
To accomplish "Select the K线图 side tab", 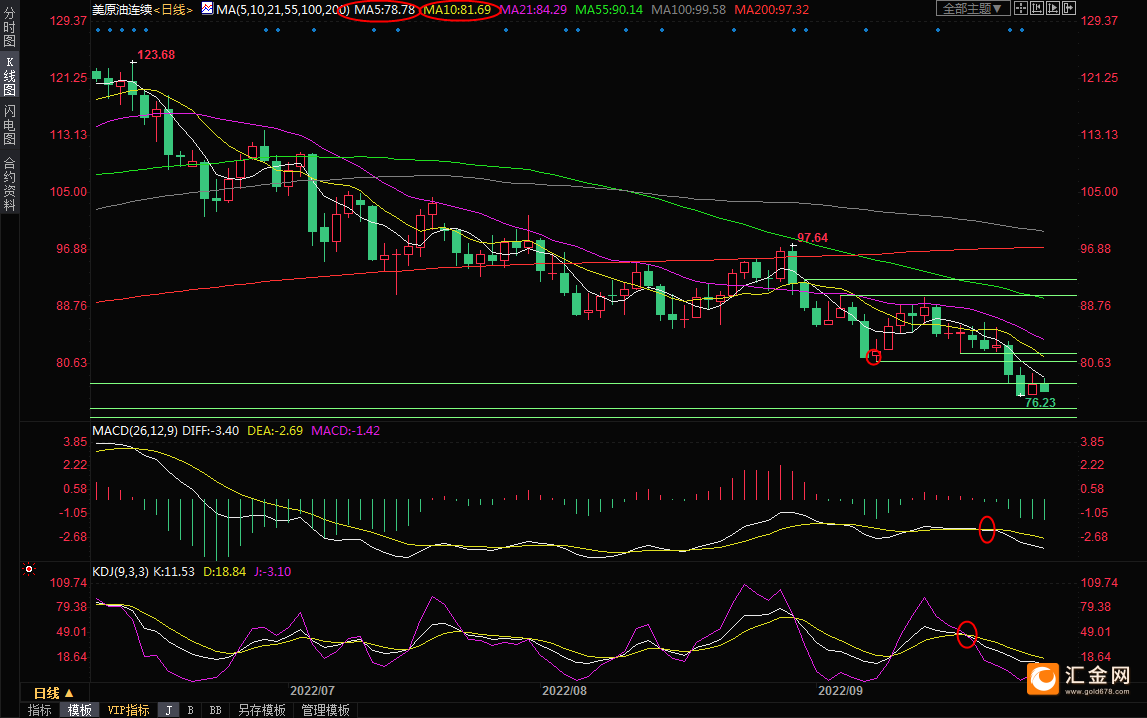I will click(x=9, y=82).
